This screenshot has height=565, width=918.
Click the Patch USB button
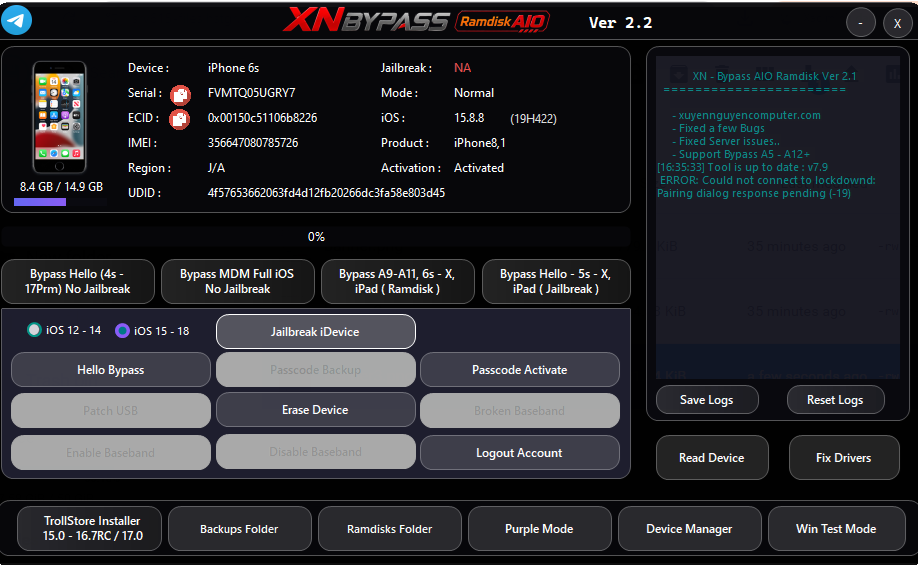(111, 410)
